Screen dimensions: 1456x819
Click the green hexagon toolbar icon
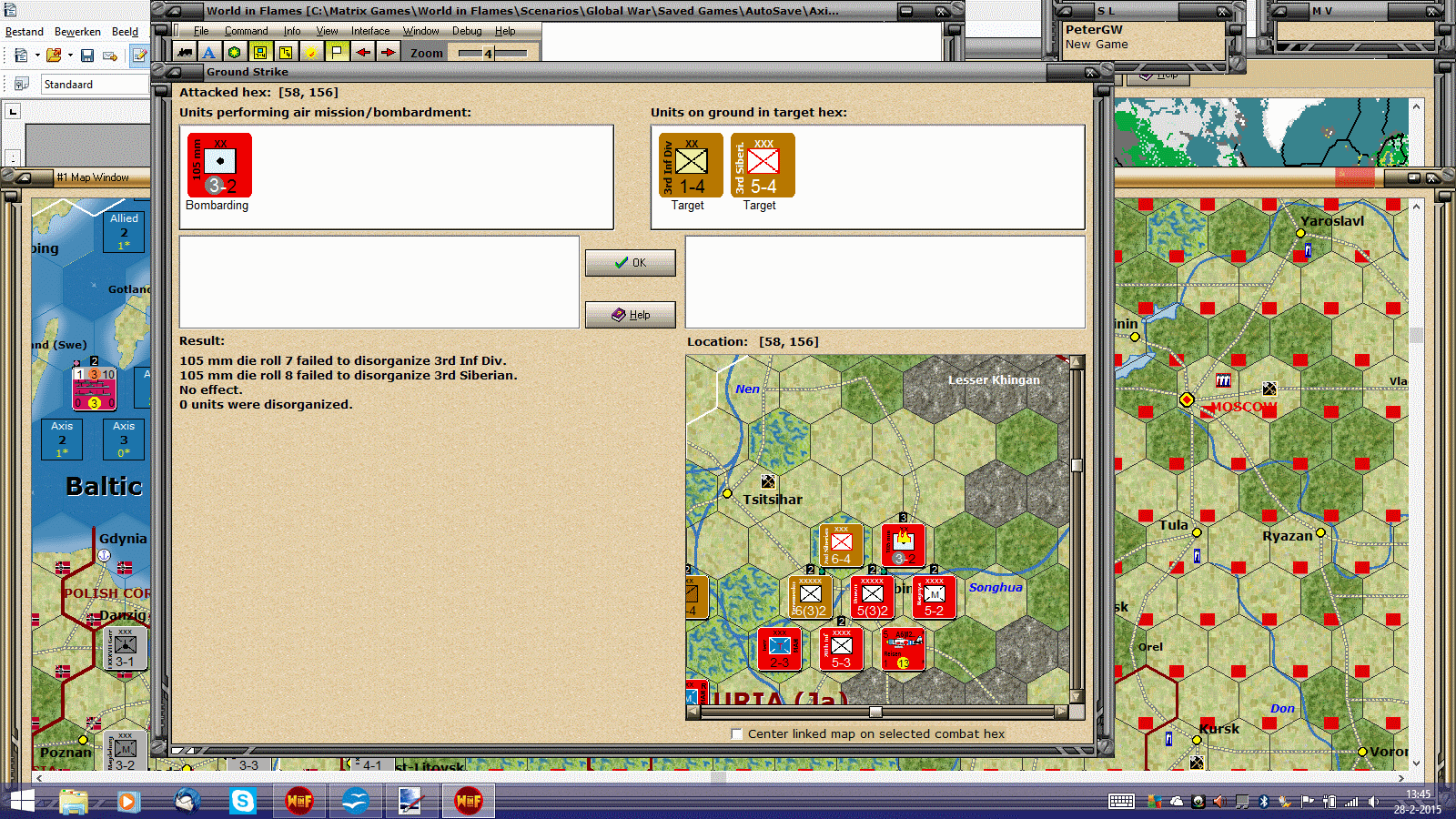234,53
